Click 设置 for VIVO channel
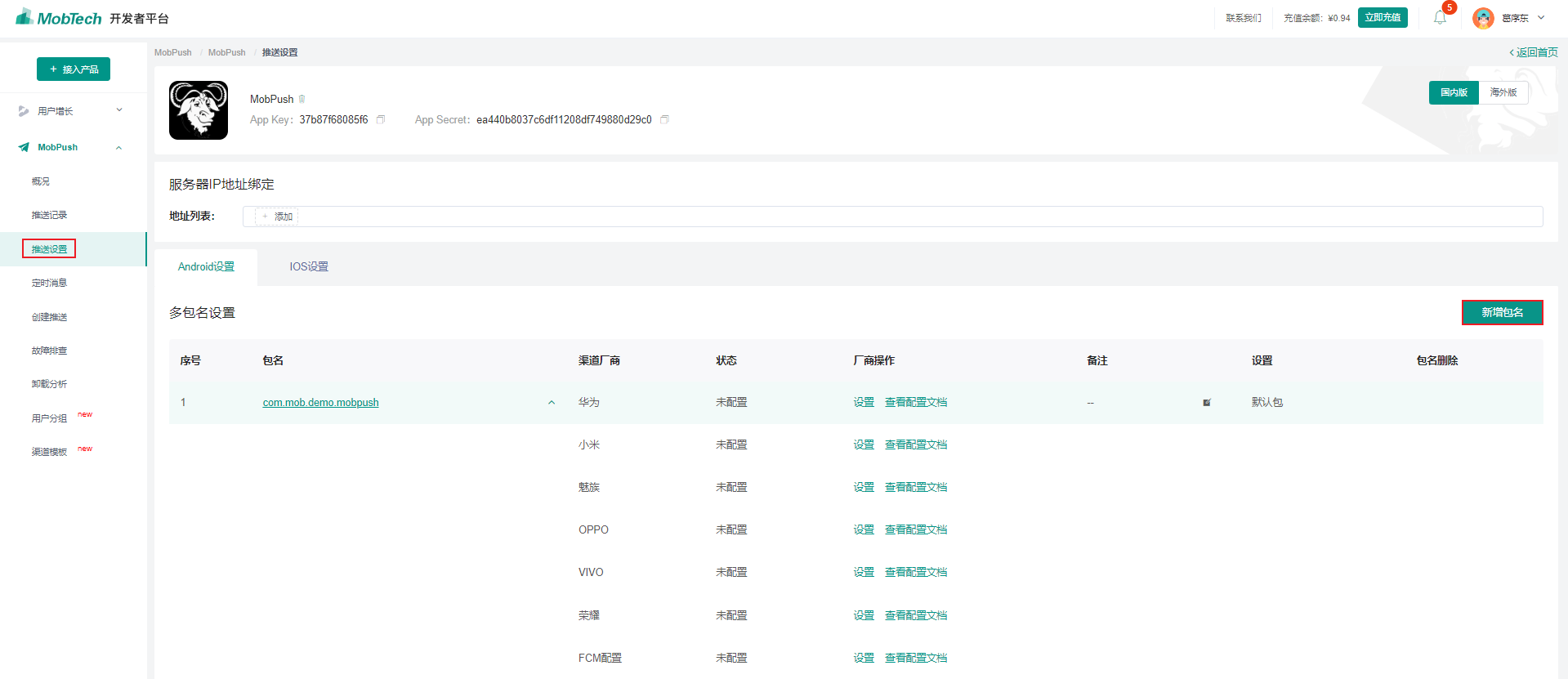This screenshot has height=679, width=1568. coord(864,572)
